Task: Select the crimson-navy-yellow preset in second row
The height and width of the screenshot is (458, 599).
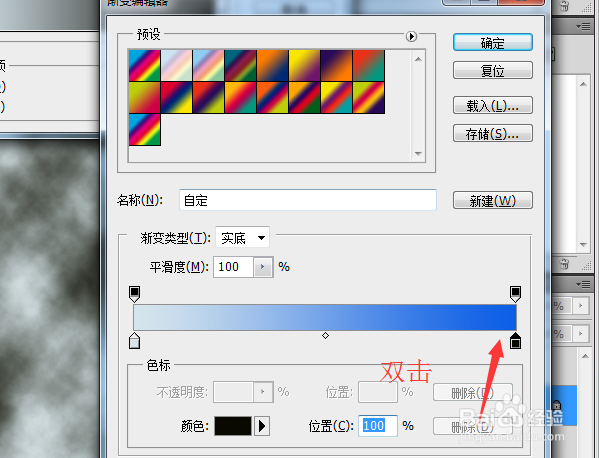Action: [177, 97]
